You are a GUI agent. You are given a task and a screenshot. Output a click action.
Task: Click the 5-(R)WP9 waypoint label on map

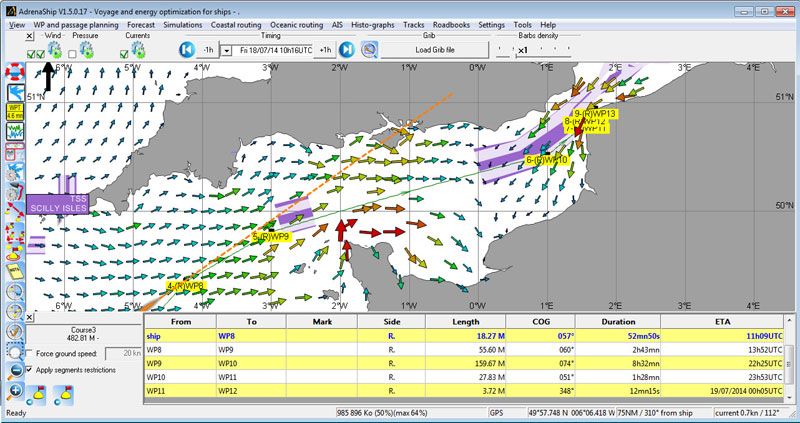tap(272, 237)
